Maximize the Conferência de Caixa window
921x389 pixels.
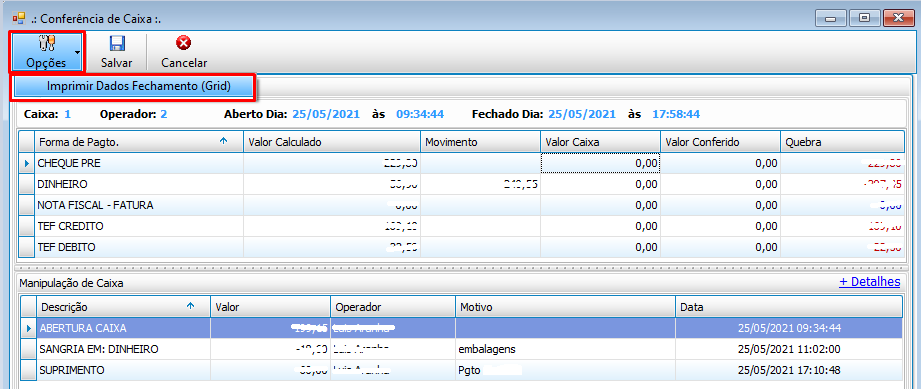click(x=864, y=18)
